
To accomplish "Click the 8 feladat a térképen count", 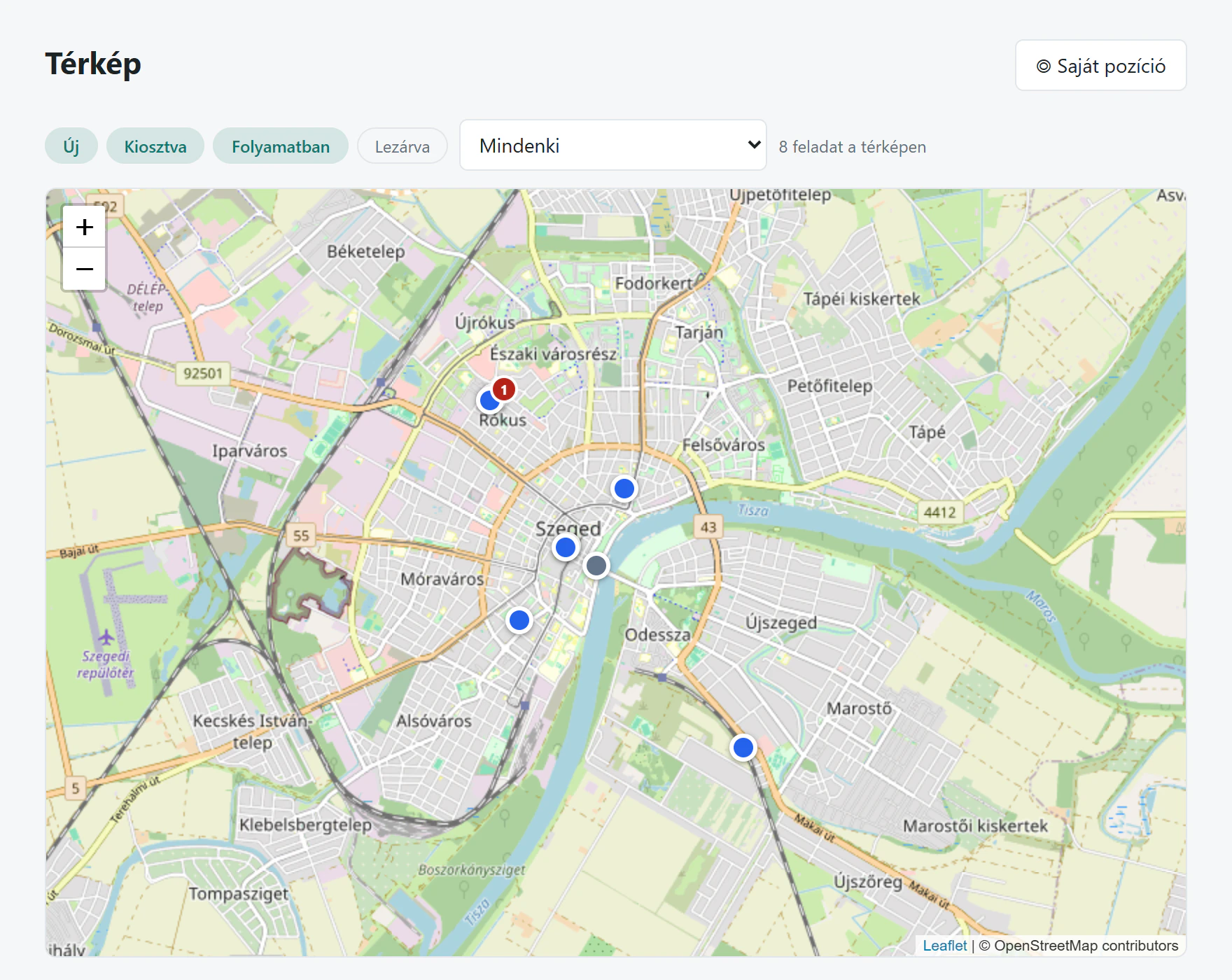I will point(853,147).
